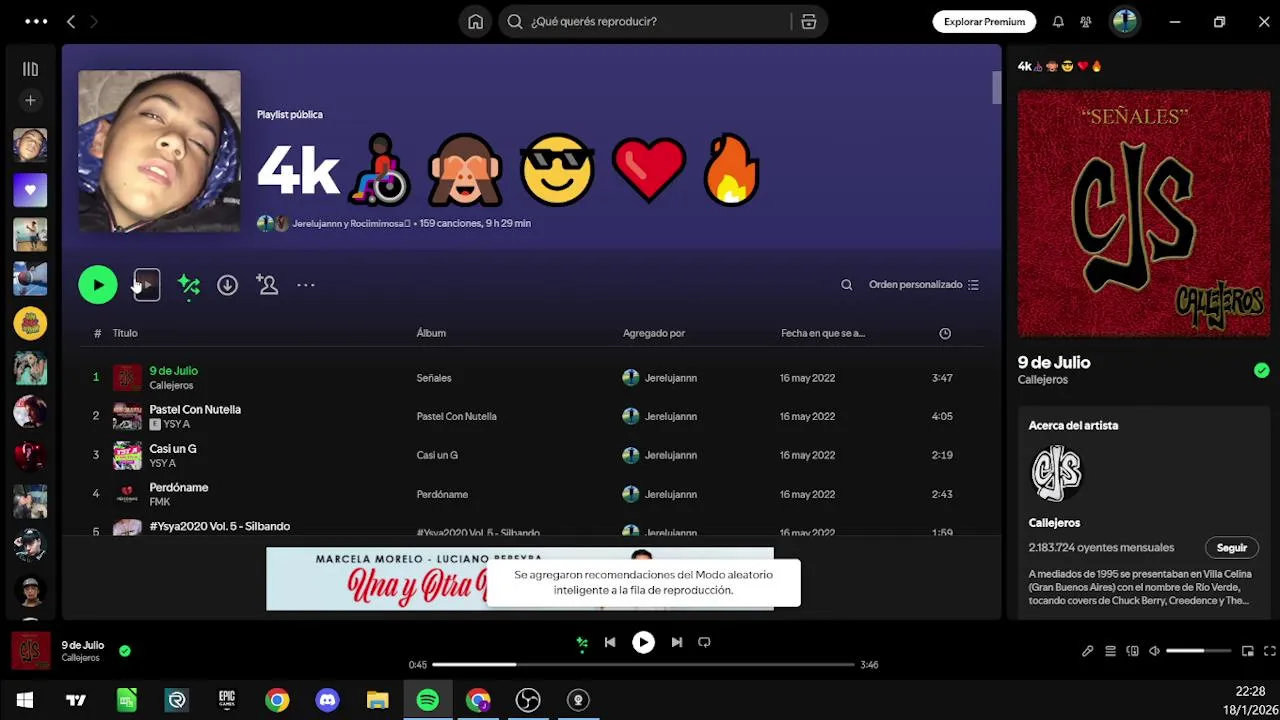The width and height of the screenshot is (1280, 720).
Task: Invite collaborators with the add-person icon
Action: tap(267, 285)
